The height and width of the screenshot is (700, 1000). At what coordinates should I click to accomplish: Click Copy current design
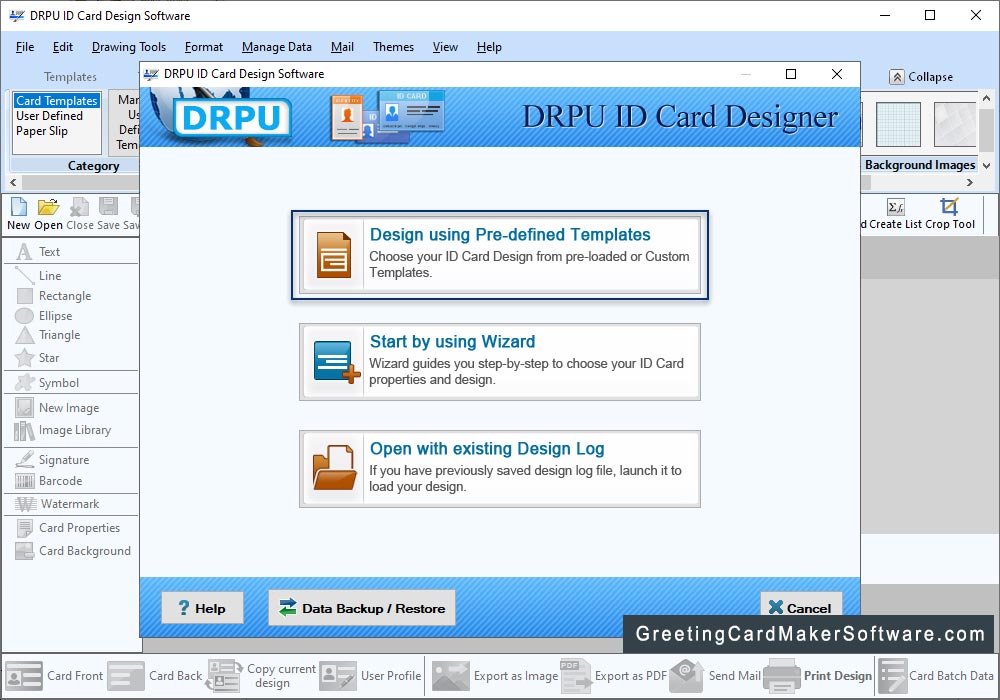[x=261, y=676]
